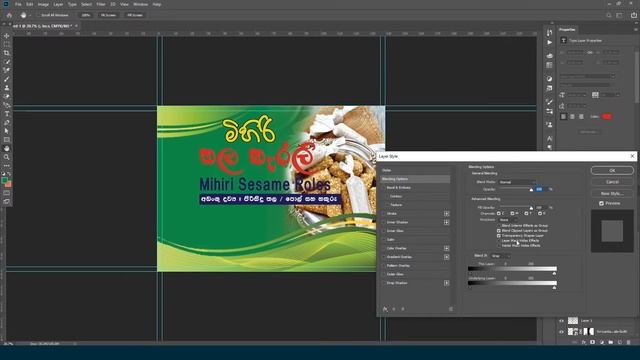
Task: Check Layer Mask Hides Effects
Action: [x=499, y=240]
